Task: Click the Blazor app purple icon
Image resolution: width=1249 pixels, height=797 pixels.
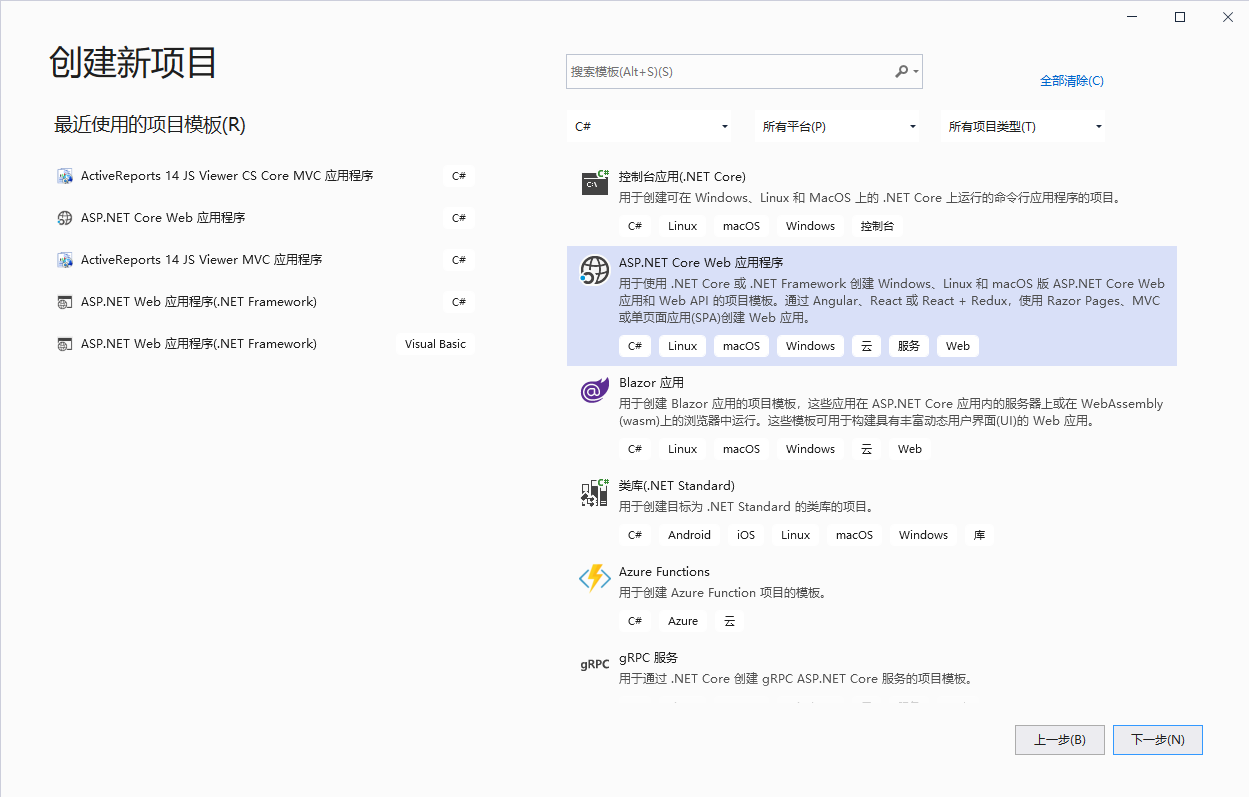Action: point(595,391)
